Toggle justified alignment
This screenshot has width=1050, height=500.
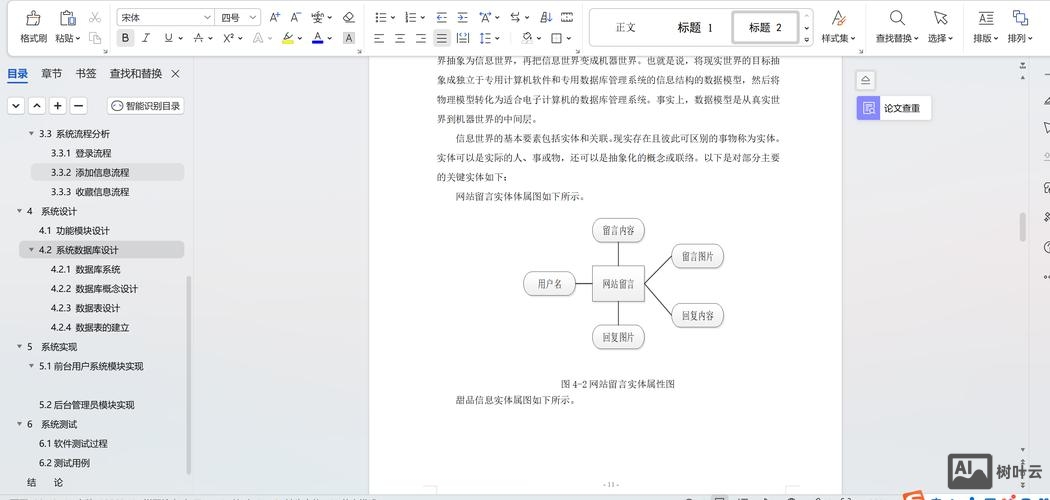pyautogui.click(x=441, y=38)
